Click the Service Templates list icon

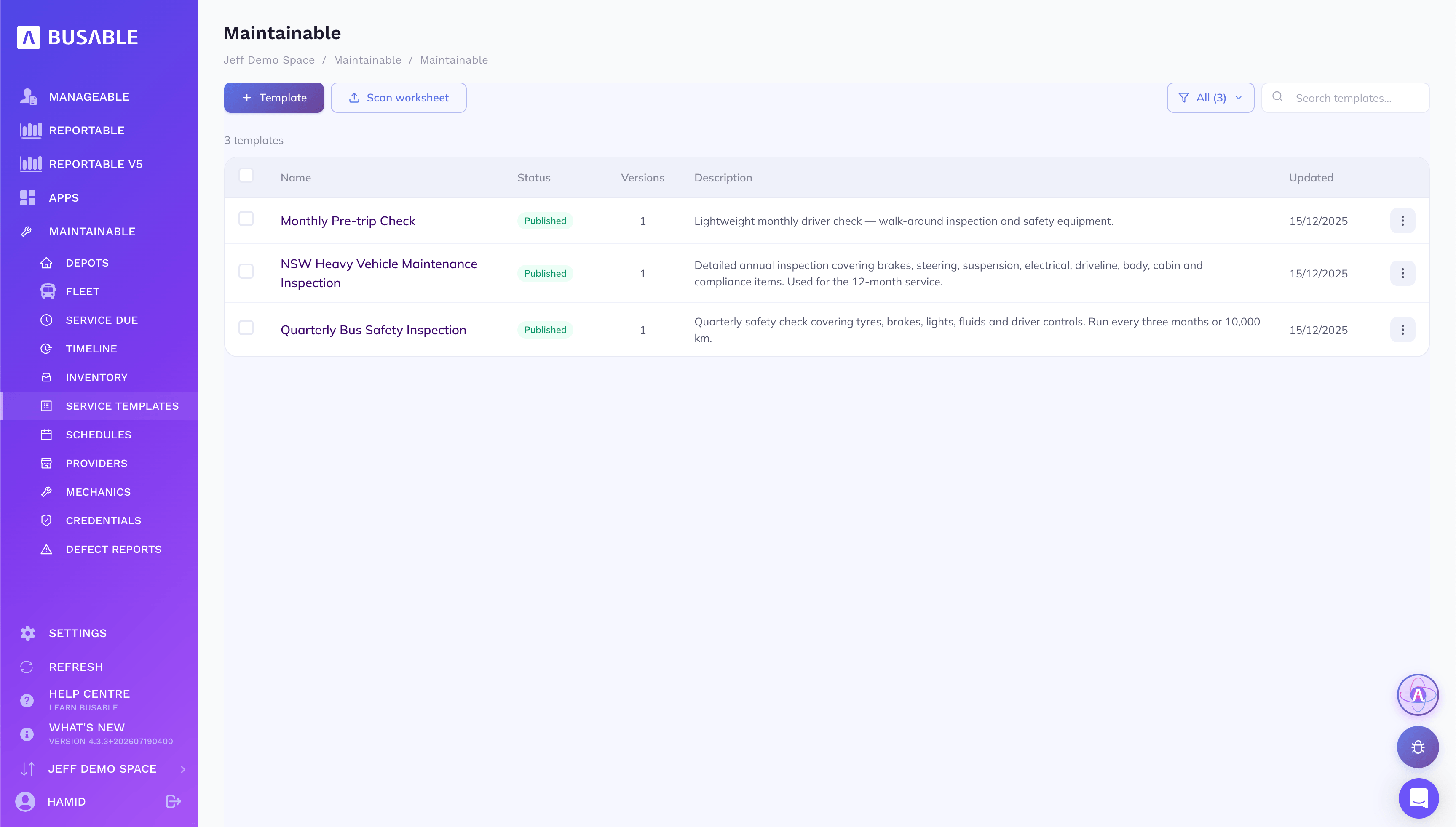point(47,406)
